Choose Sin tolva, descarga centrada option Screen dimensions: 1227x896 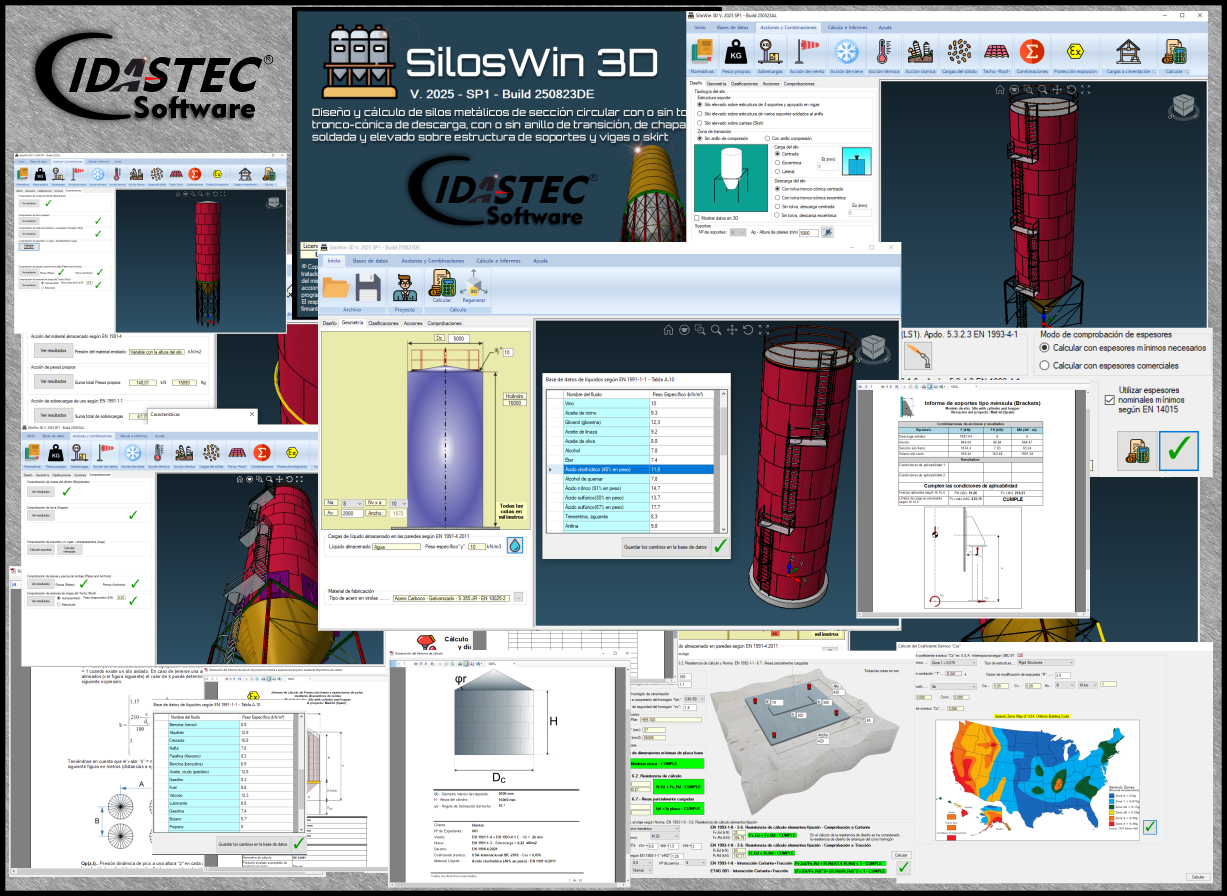tap(777, 207)
